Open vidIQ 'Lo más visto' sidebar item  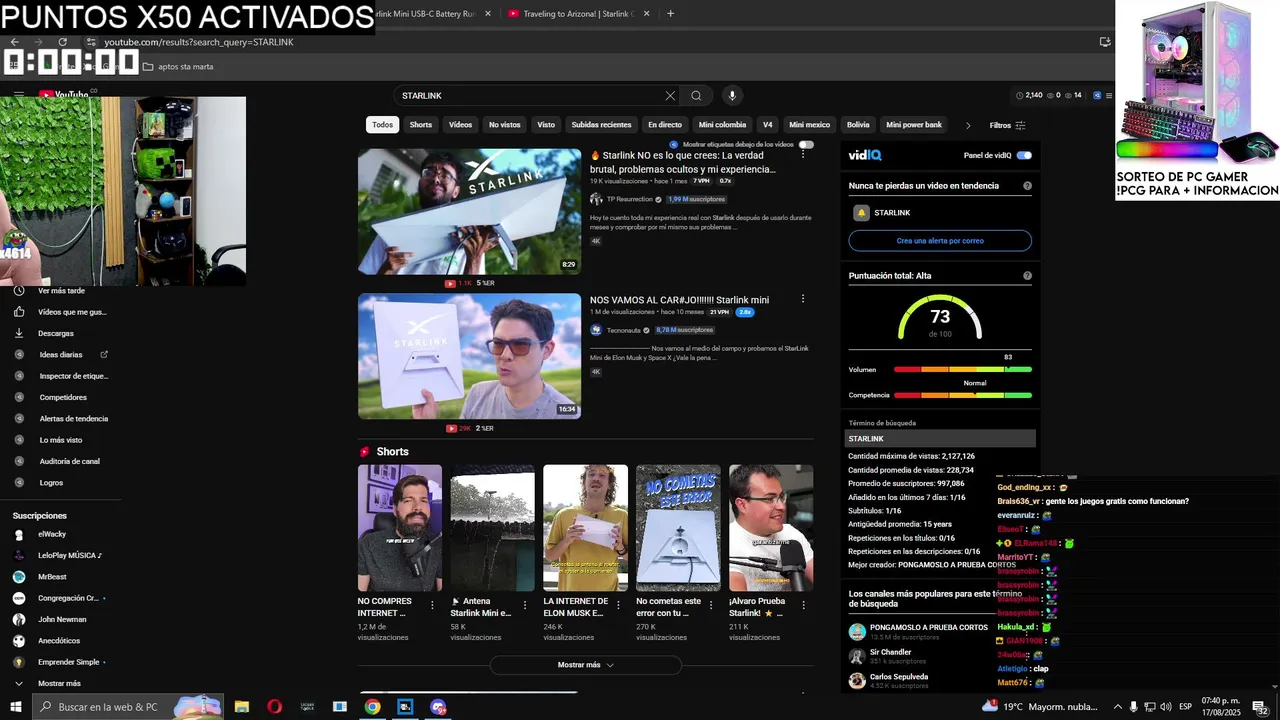(60, 440)
